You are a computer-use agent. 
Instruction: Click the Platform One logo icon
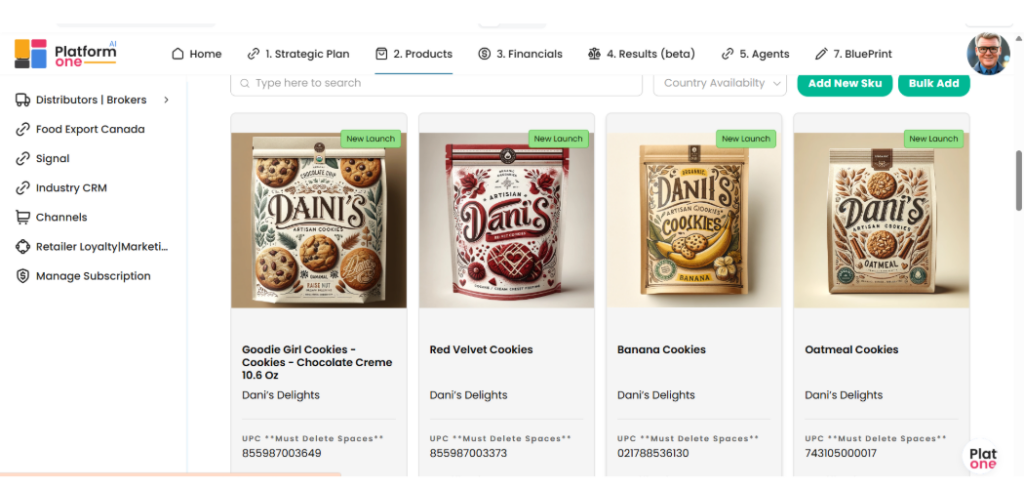[x=30, y=54]
